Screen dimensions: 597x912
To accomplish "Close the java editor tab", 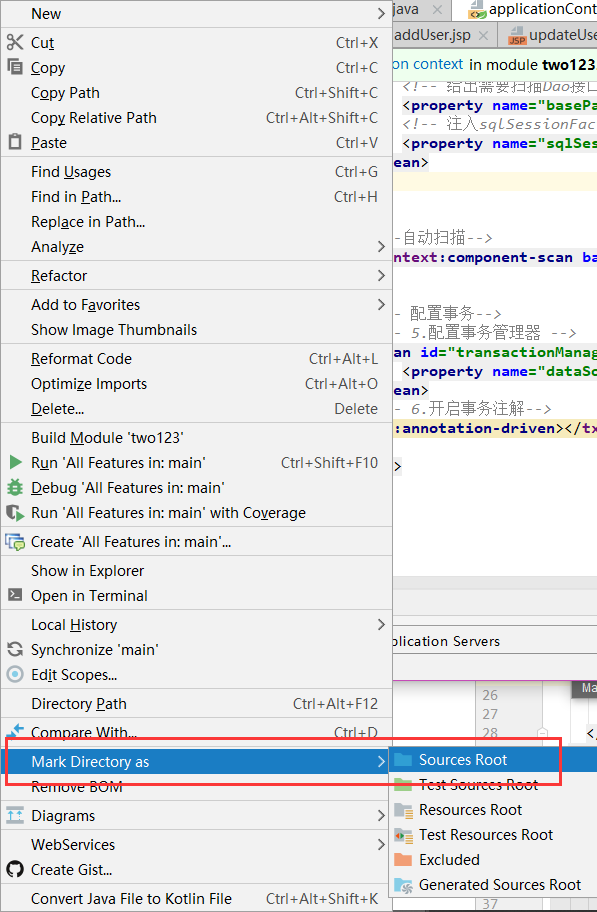I will [438, 9].
